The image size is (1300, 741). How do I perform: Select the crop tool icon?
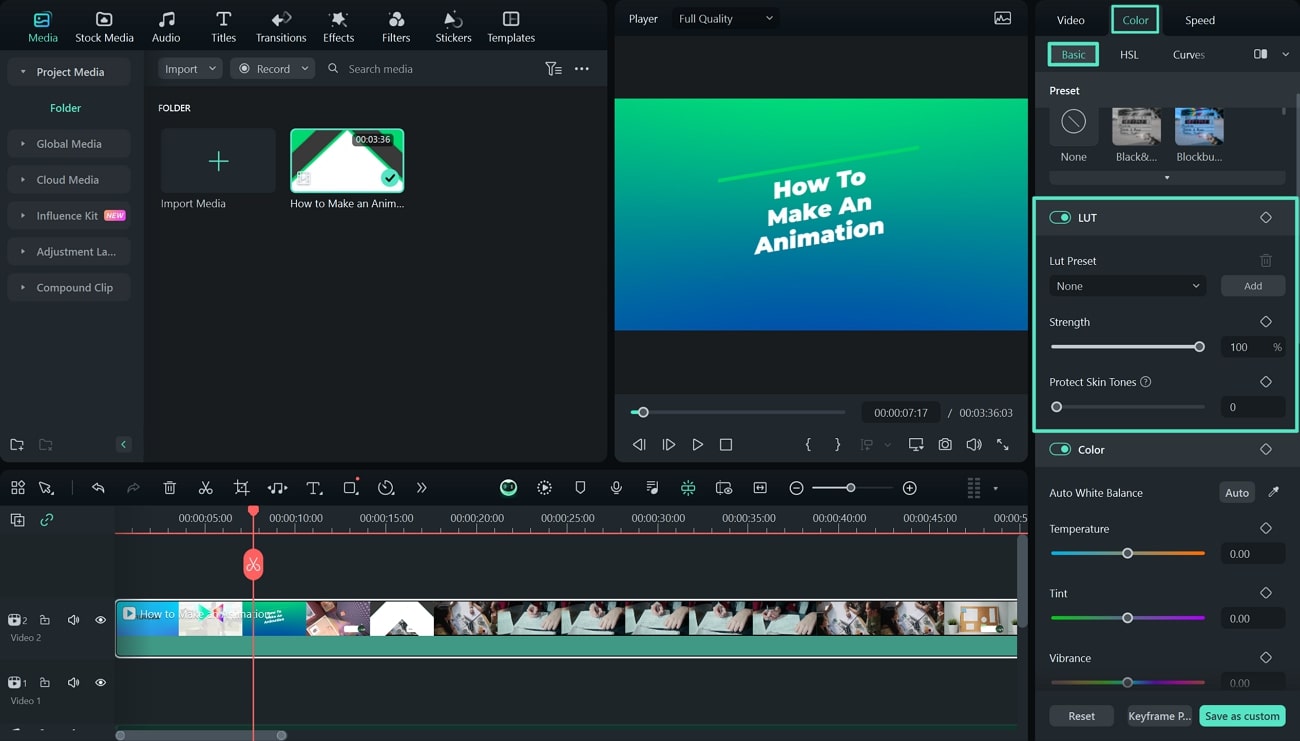click(241, 488)
